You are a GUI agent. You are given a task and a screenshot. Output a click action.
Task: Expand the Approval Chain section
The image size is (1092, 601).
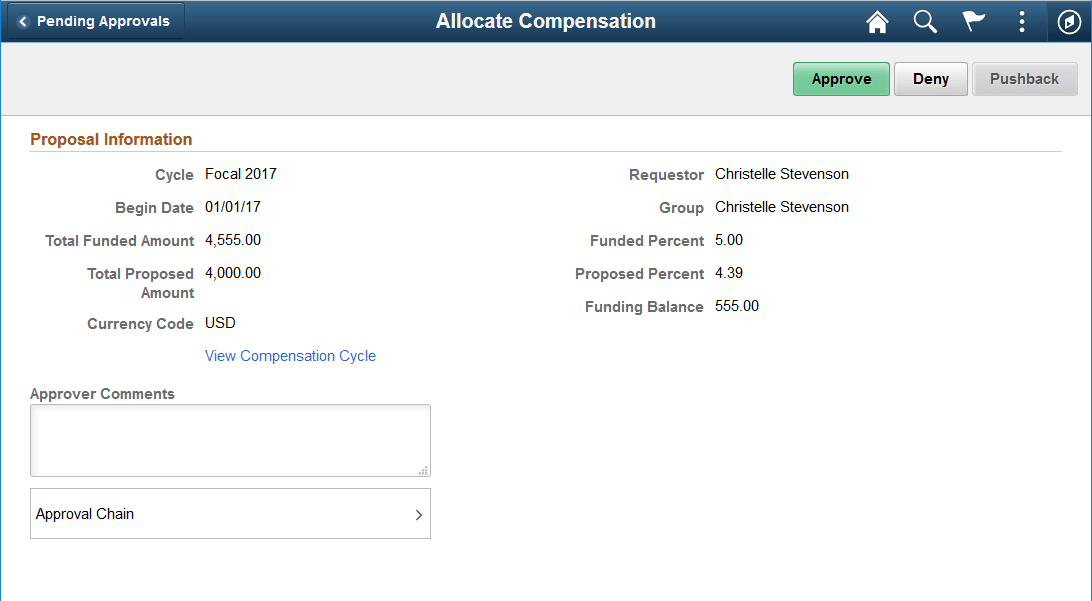(x=230, y=513)
